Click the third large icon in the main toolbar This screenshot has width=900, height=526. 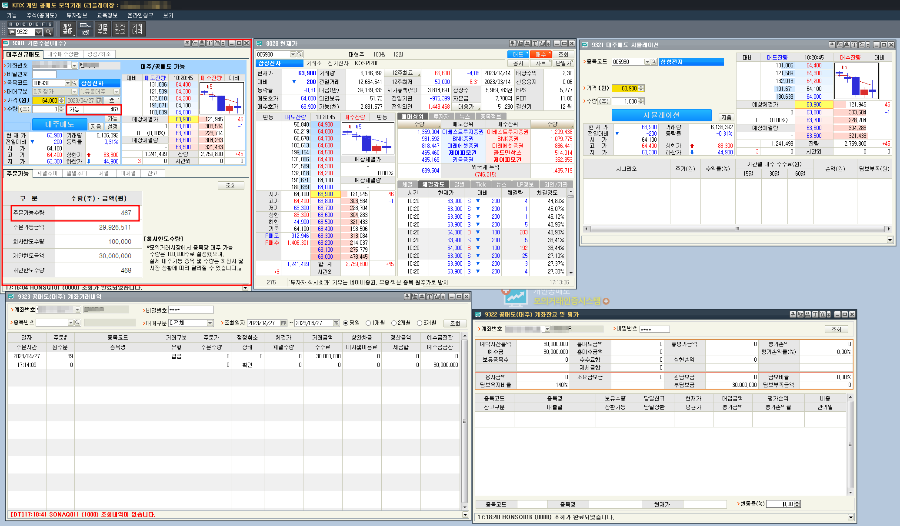point(103,29)
